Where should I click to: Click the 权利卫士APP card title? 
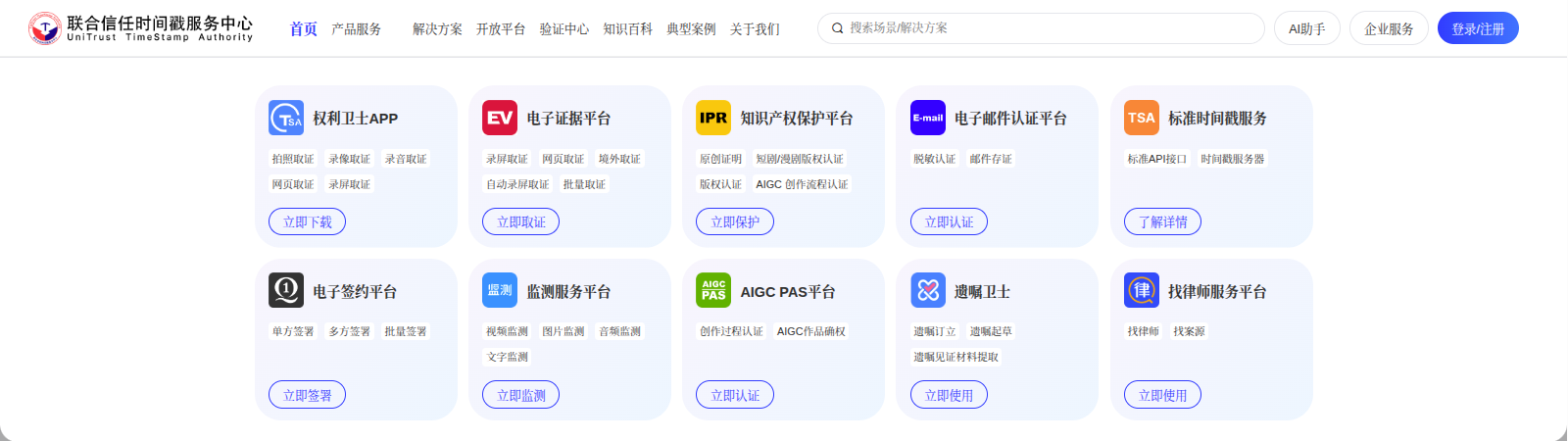(x=356, y=119)
